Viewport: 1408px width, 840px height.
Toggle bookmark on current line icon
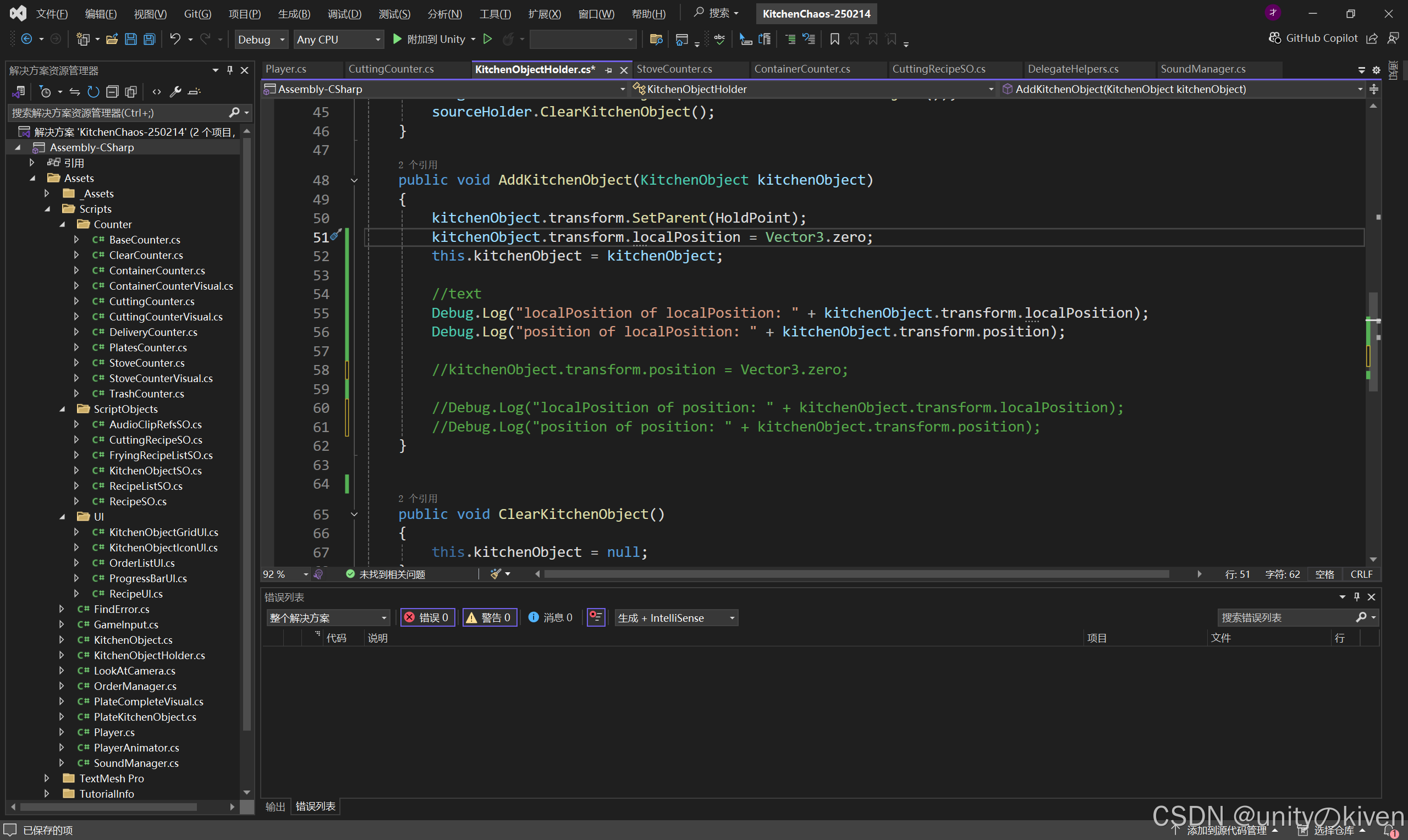[x=834, y=39]
